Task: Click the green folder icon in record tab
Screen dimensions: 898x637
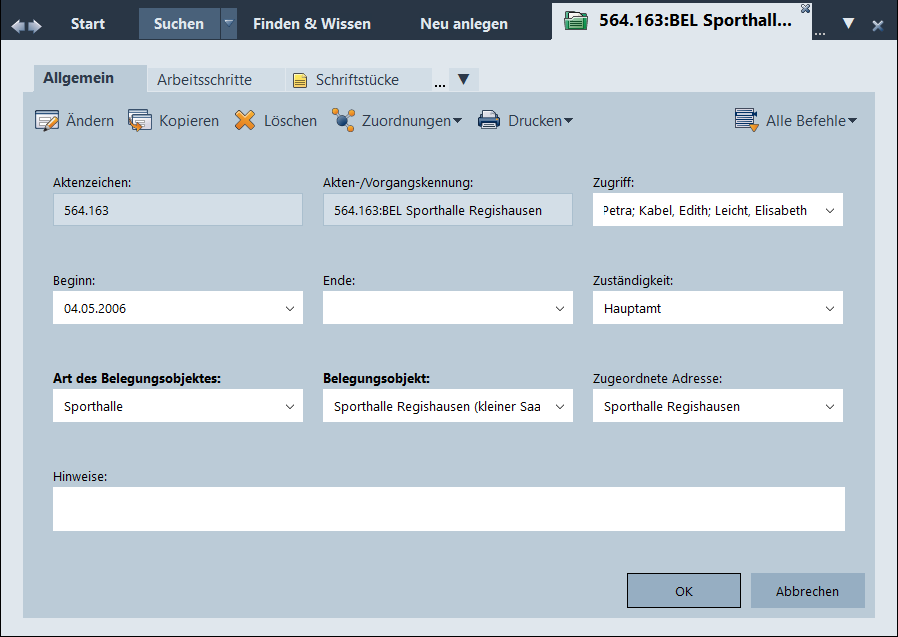Action: click(576, 22)
